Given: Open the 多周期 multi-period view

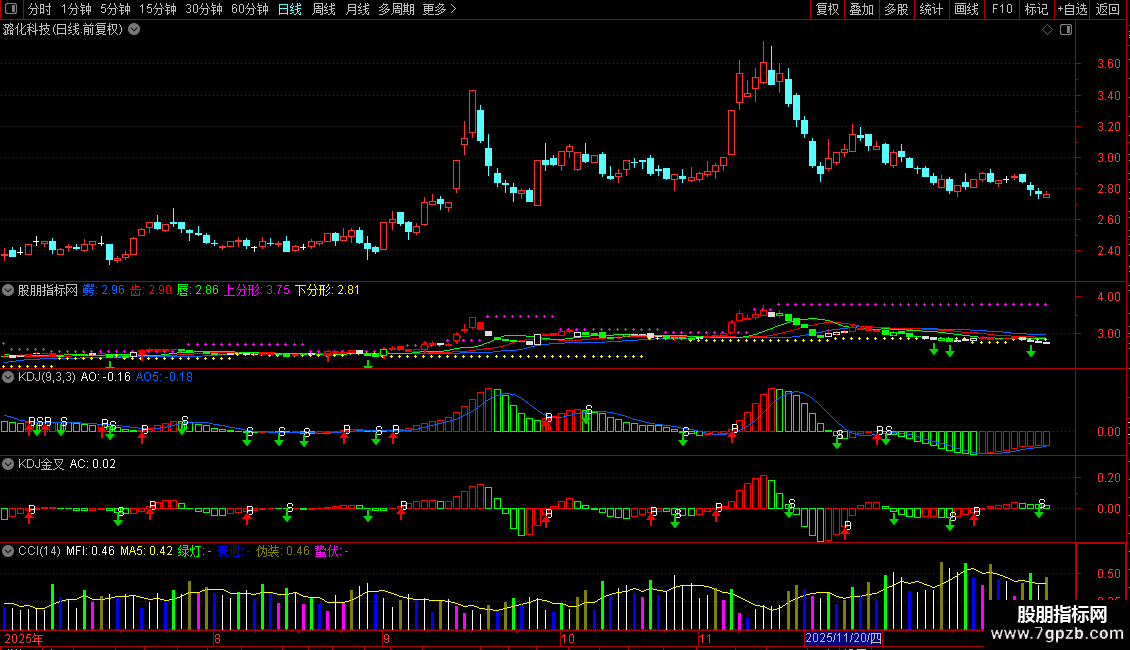Looking at the screenshot, I should (x=396, y=9).
